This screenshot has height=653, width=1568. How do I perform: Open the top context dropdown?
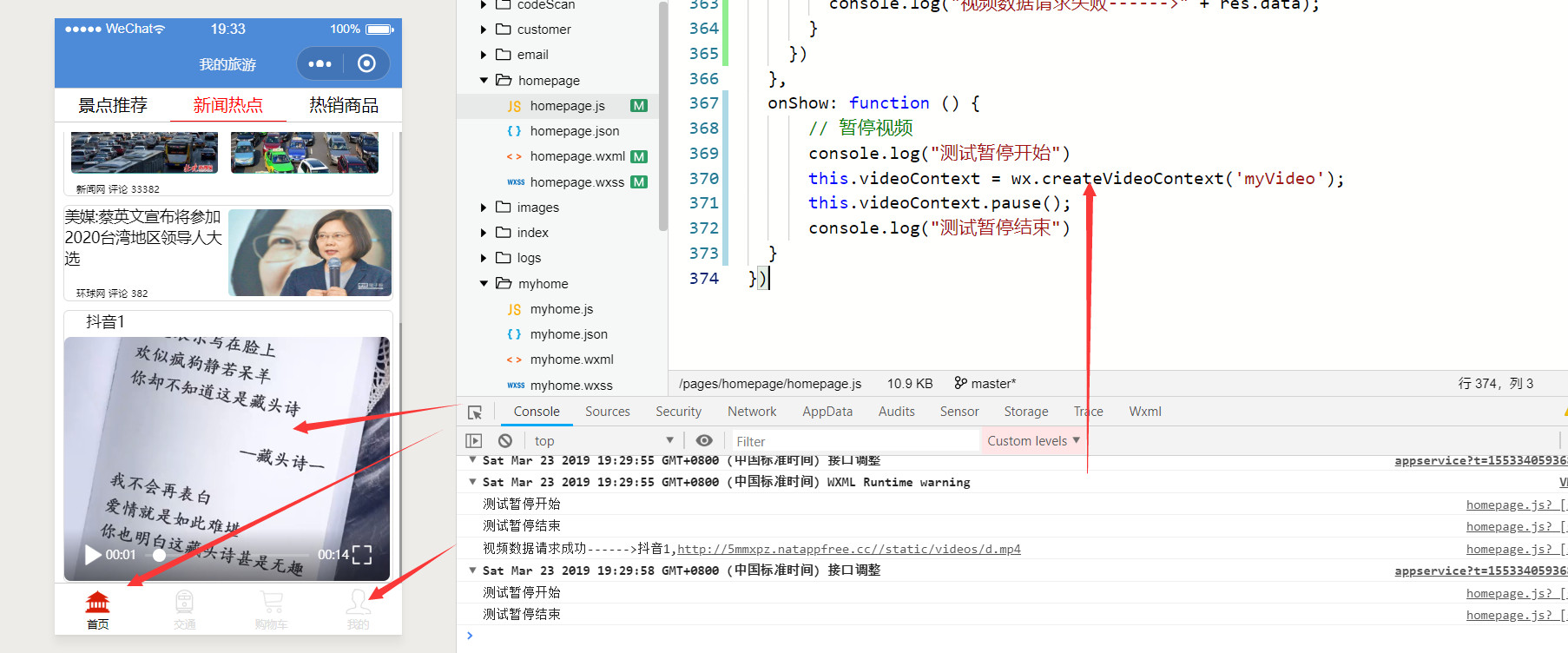604,441
